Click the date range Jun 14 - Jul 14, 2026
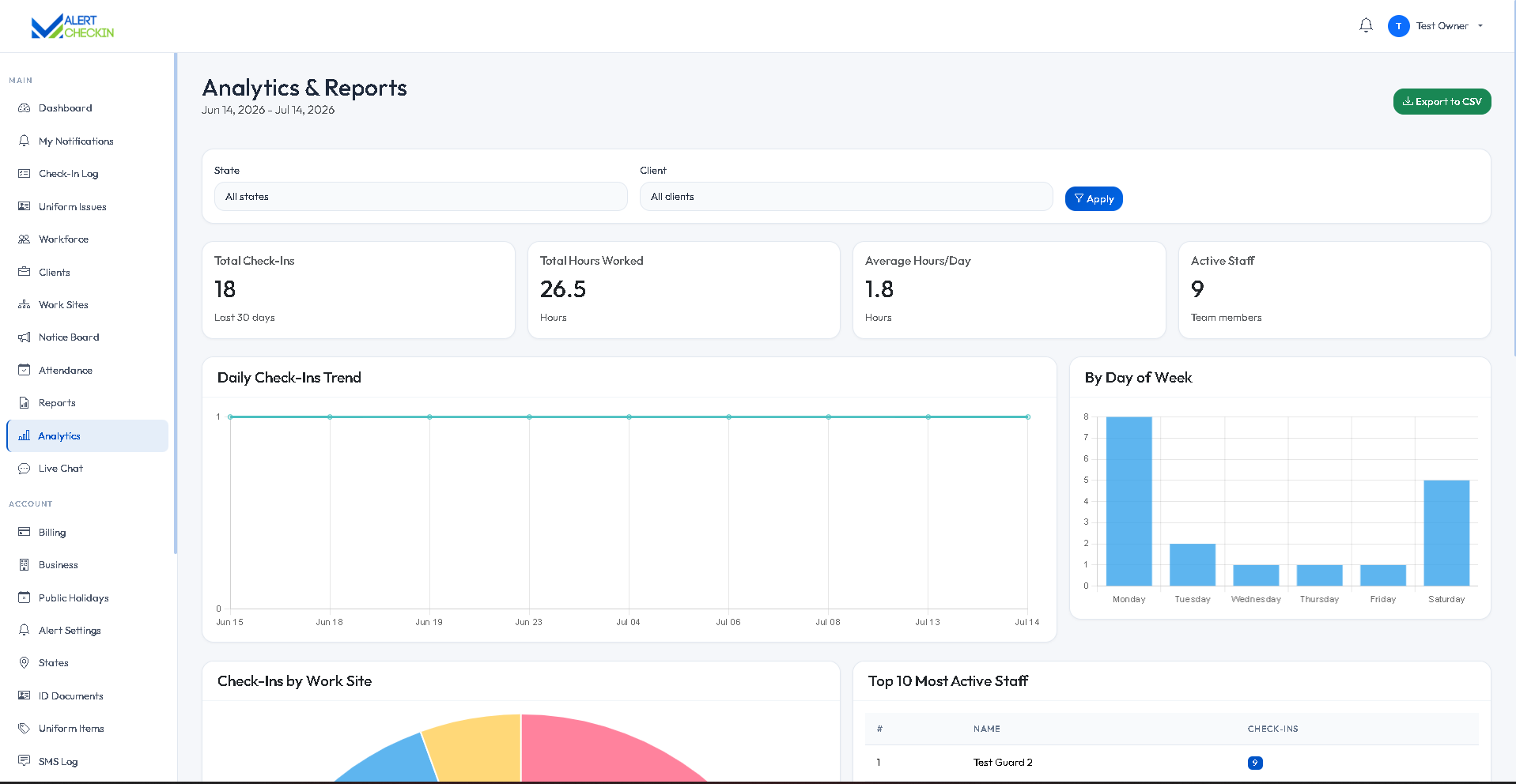This screenshot has width=1516, height=784. point(268,110)
